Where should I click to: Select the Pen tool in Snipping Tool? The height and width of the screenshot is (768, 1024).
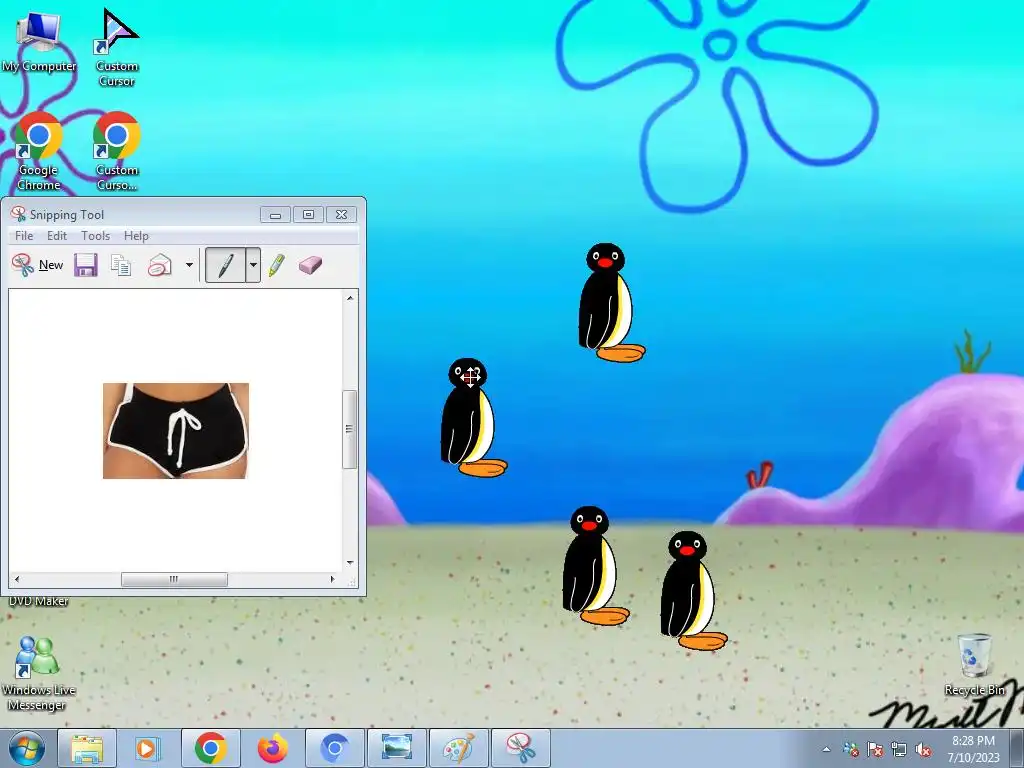click(x=225, y=264)
